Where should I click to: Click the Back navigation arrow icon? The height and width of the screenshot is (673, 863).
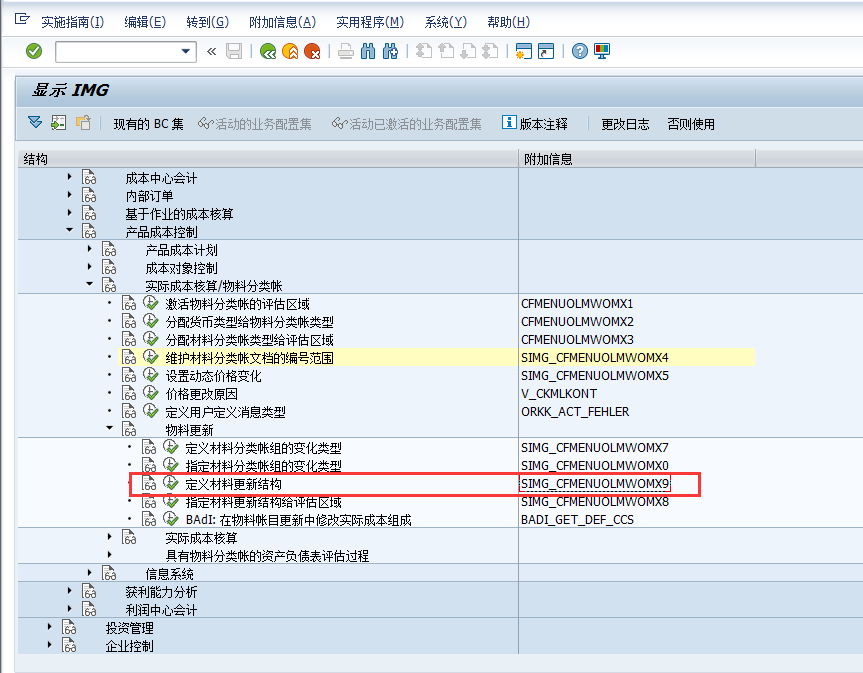267,51
